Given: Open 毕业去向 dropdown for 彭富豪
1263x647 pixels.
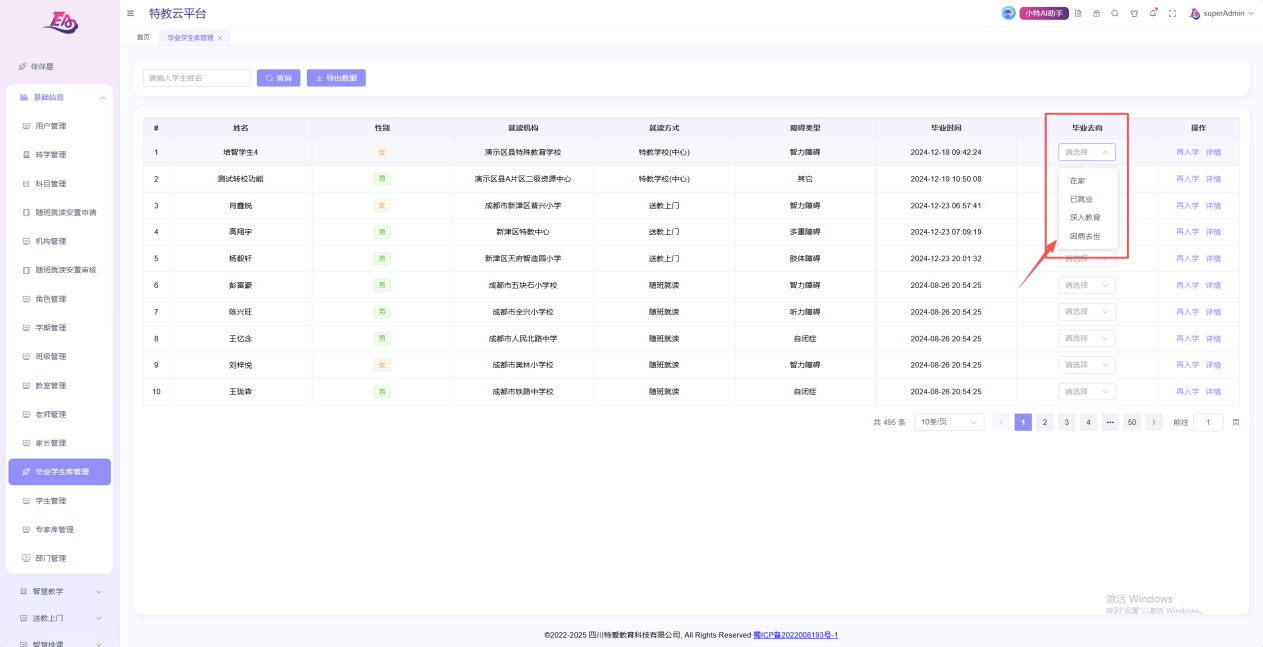Looking at the screenshot, I should (1087, 285).
